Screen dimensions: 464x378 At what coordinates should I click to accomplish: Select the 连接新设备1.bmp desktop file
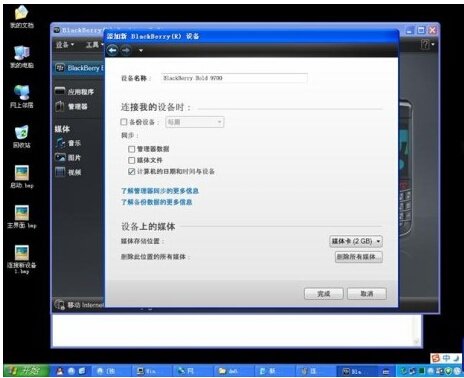[x=22, y=259]
